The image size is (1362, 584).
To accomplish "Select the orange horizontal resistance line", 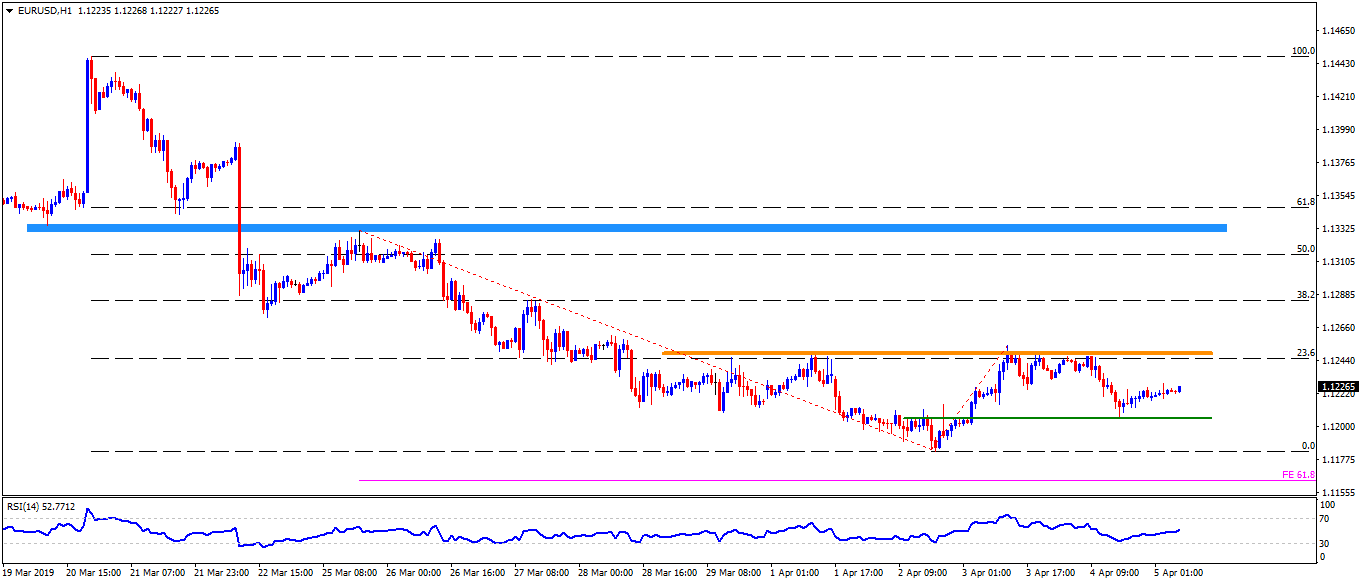I will pos(936,353).
